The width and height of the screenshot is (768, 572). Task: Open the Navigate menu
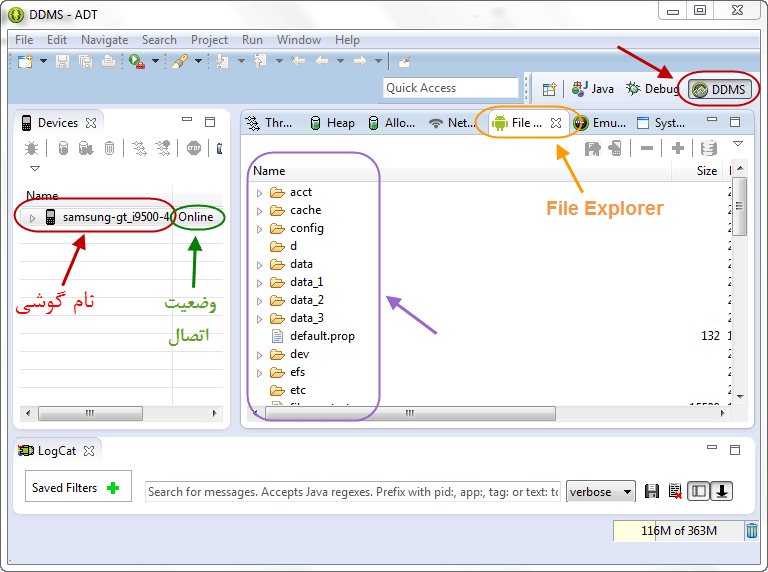tap(104, 40)
